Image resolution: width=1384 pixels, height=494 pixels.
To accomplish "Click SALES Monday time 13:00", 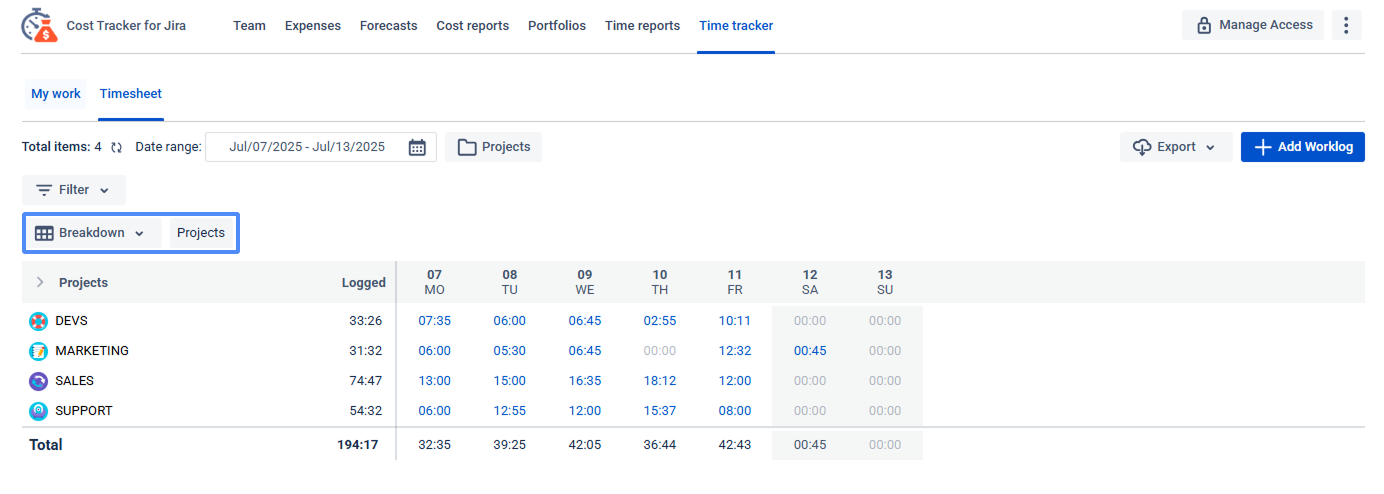I will [x=434, y=381].
